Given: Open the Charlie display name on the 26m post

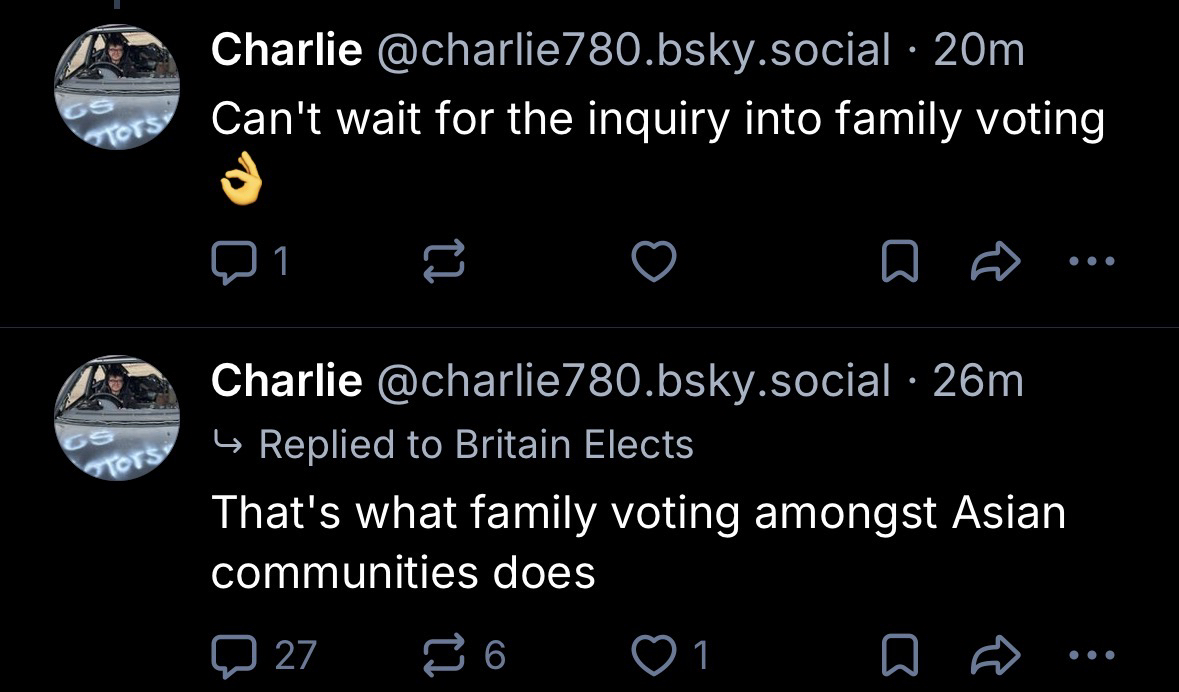Looking at the screenshot, I should (x=286, y=380).
